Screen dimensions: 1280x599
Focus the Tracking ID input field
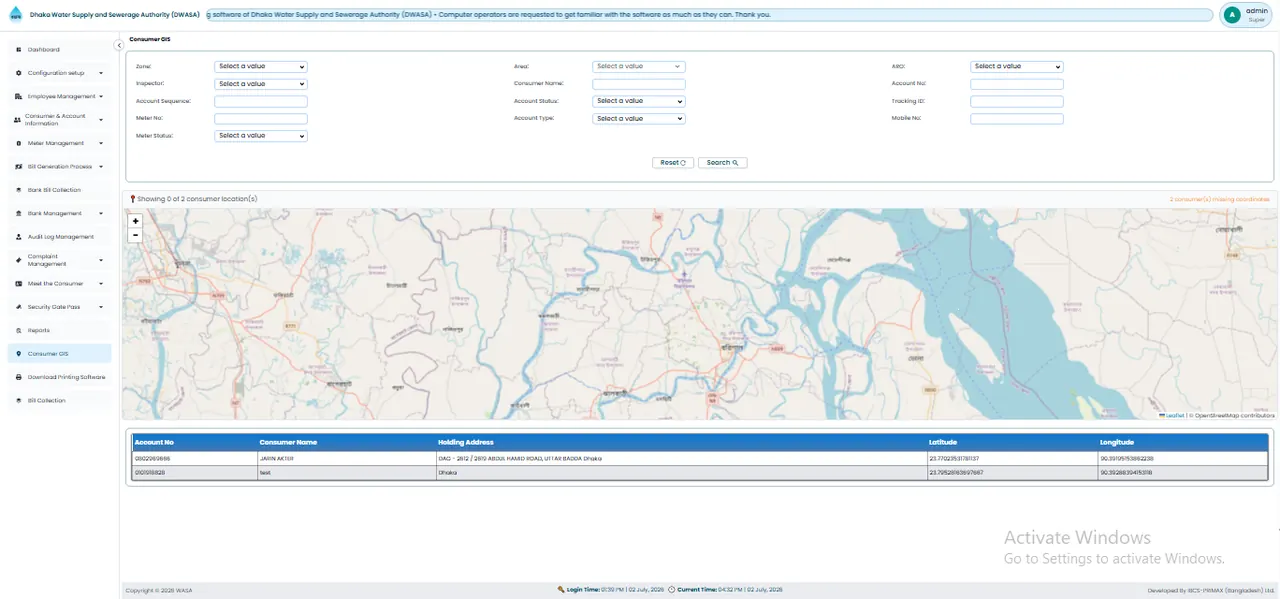[1017, 101]
